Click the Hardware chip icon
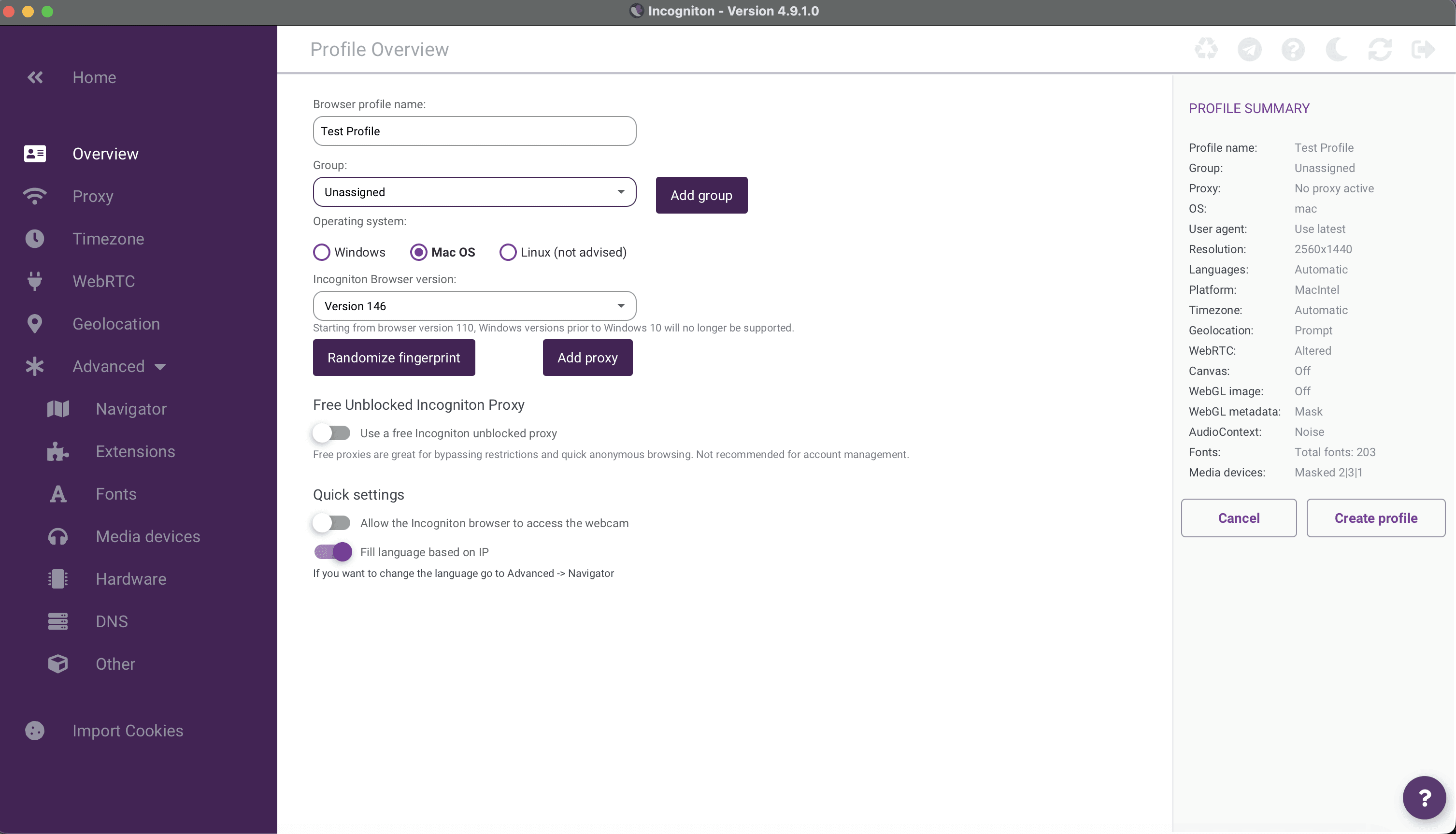The height and width of the screenshot is (834, 1456). (x=58, y=579)
